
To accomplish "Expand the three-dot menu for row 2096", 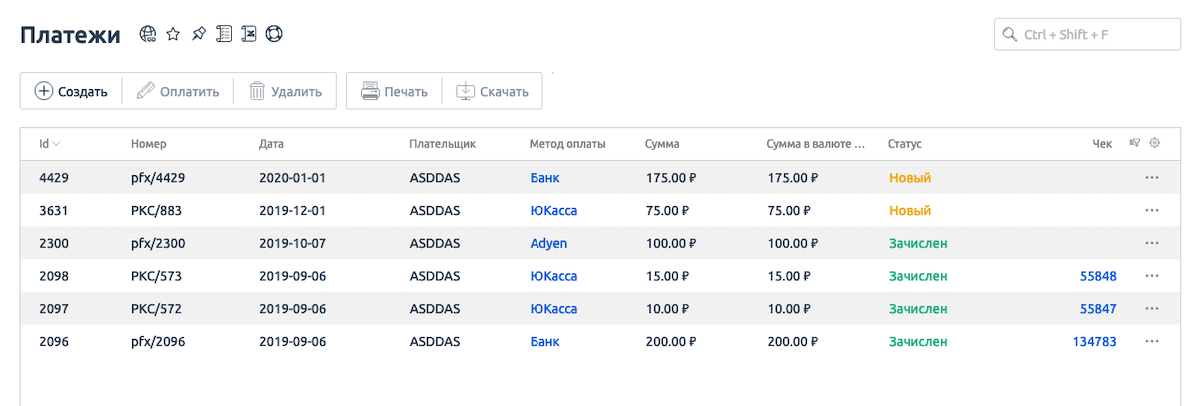I will point(1152,342).
